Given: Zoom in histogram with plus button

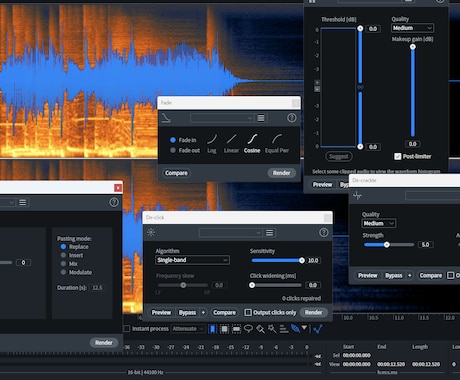Looking at the screenshot, I should coord(317,82).
